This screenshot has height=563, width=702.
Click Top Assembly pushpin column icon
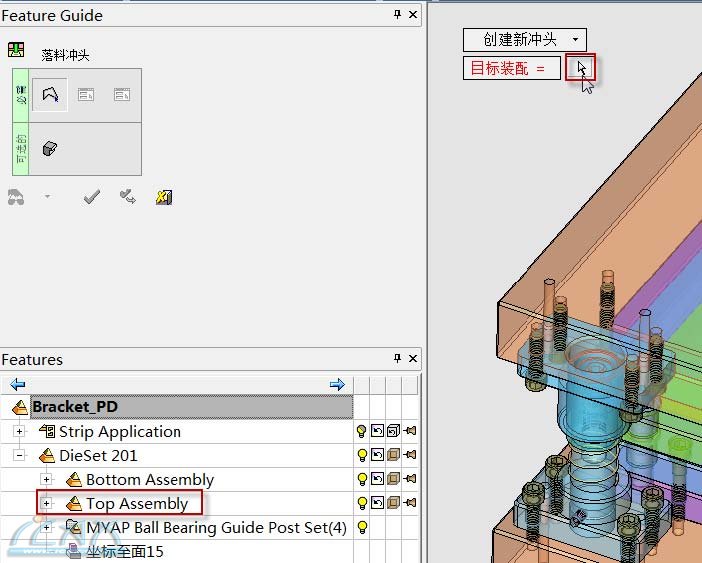pyautogui.click(x=410, y=503)
